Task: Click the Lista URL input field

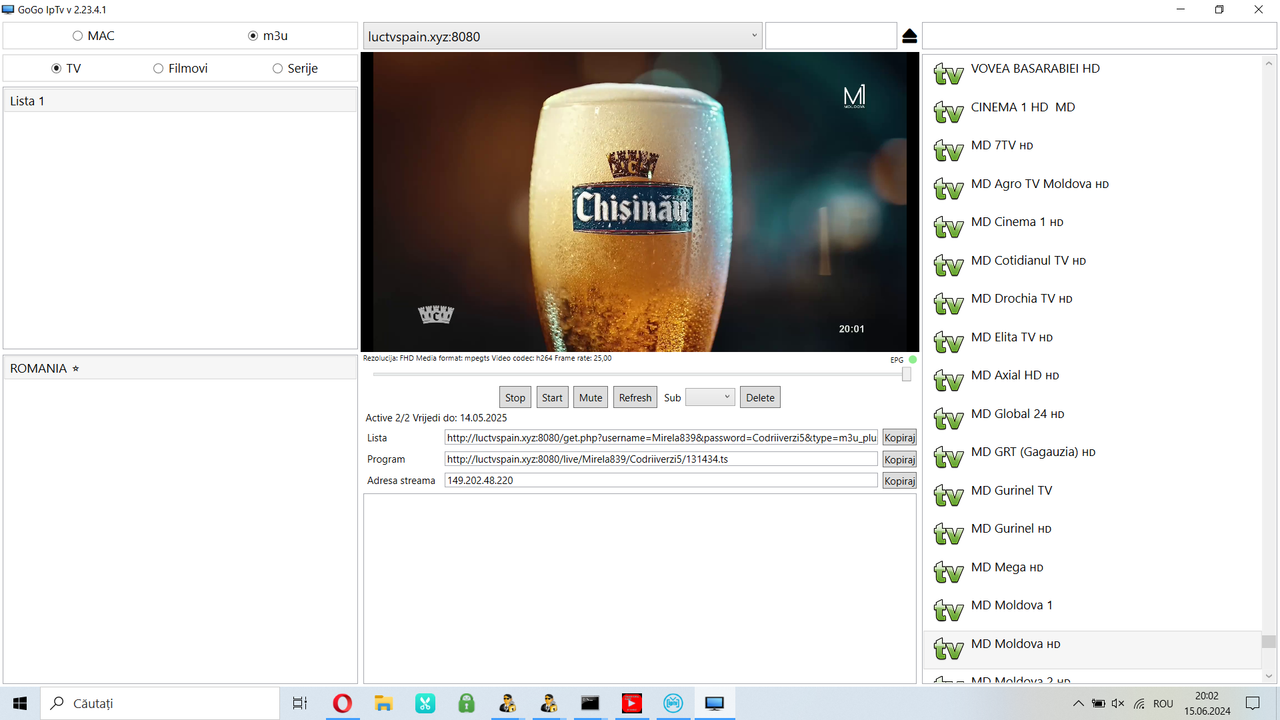Action: click(661, 437)
